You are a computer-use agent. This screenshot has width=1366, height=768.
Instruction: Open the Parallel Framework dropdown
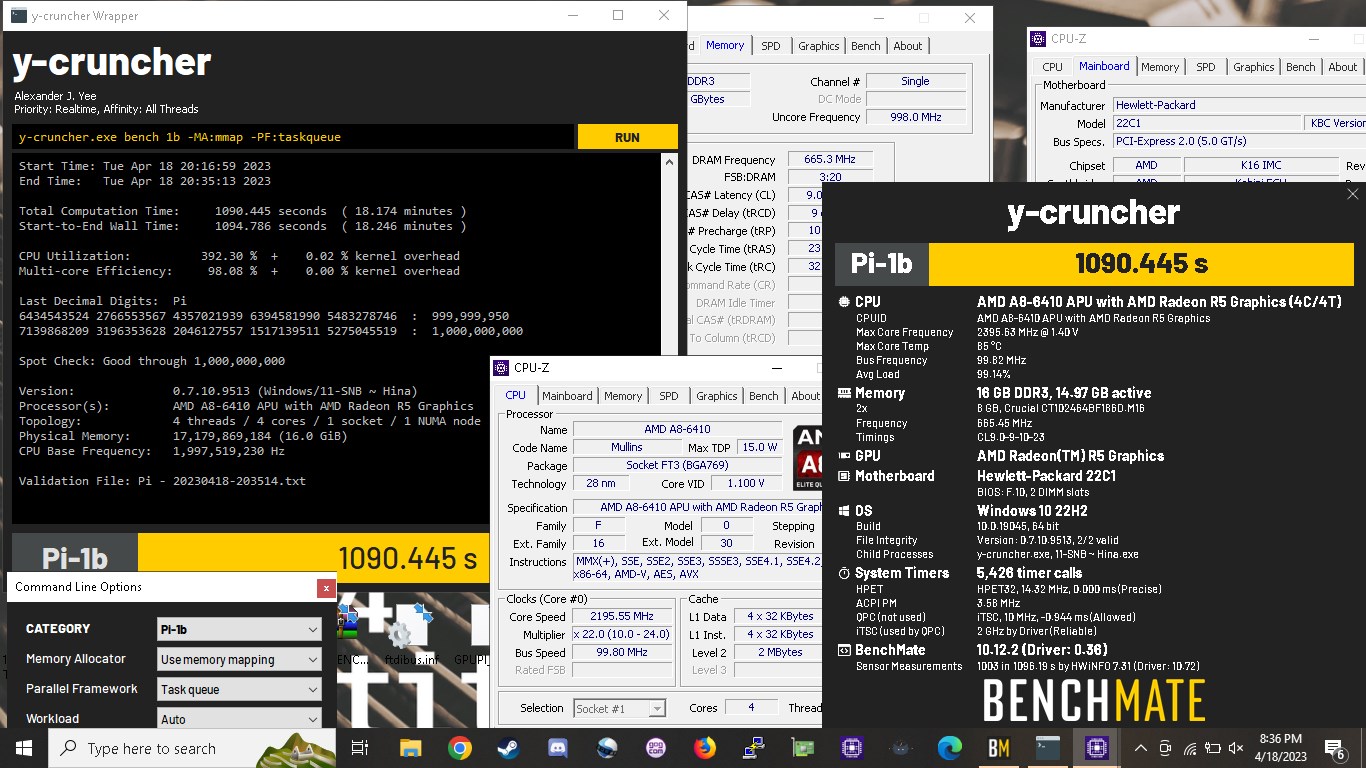[x=239, y=689]
